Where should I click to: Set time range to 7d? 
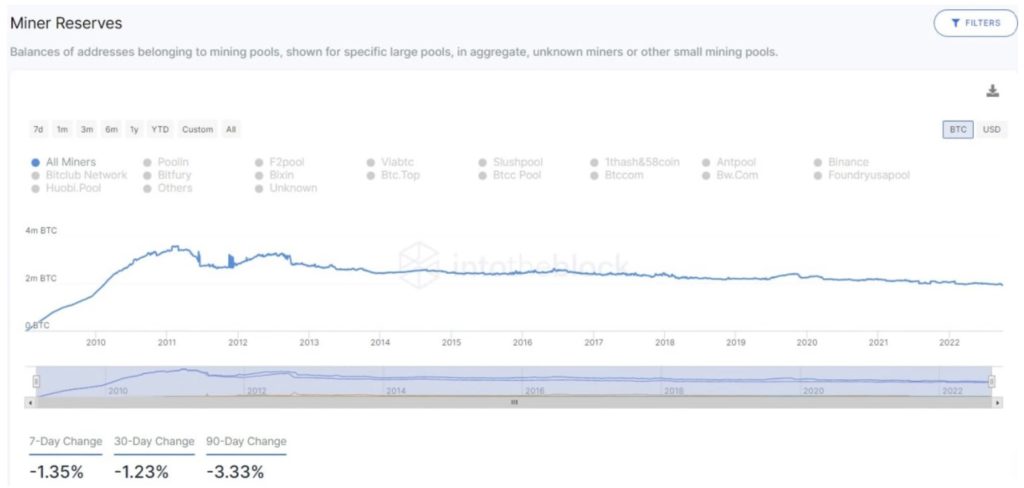coord(38,129)
